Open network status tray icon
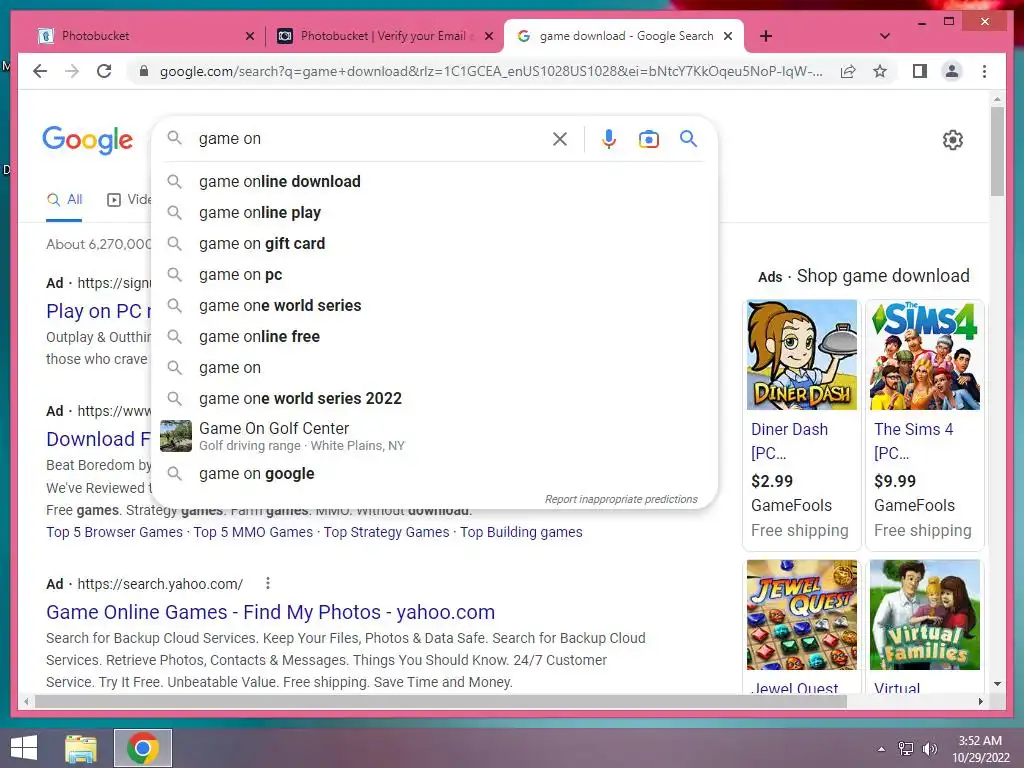The width and height of the screenshot is (1024, 768). pyautogui.click(x=906, y=749)
